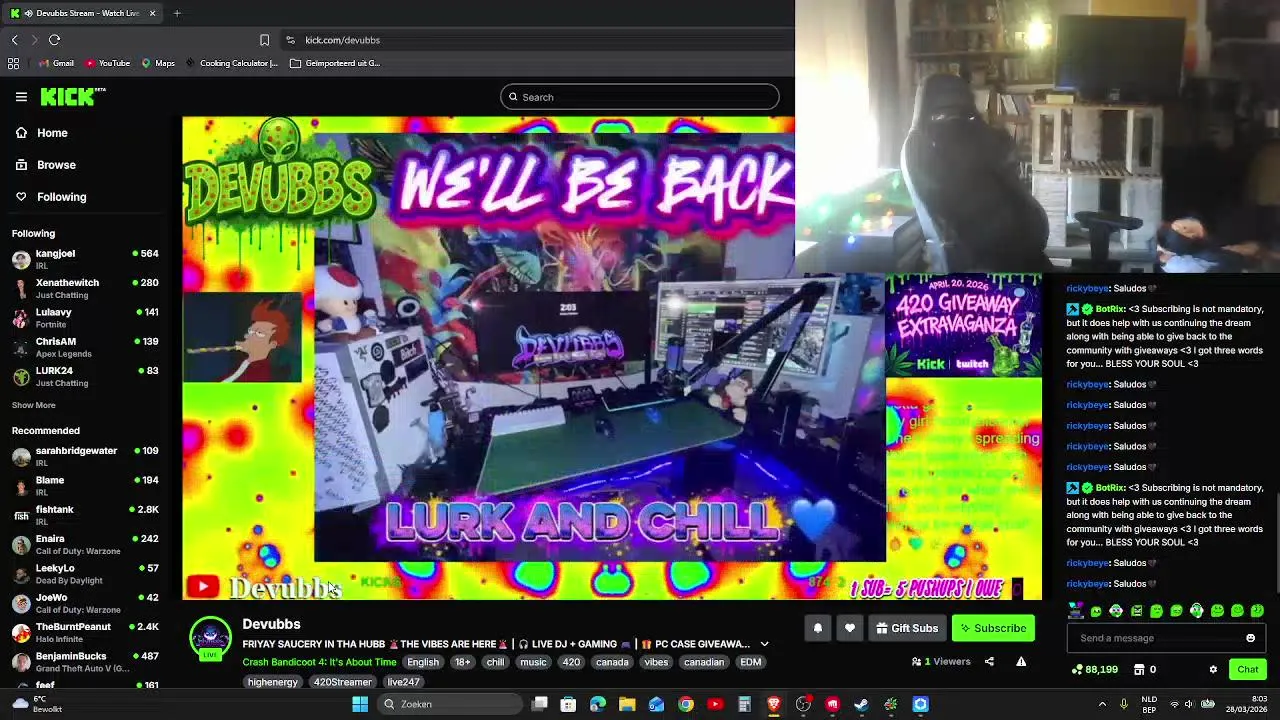
Task: Click the 1 Viewers count
Action: point(941,661)
